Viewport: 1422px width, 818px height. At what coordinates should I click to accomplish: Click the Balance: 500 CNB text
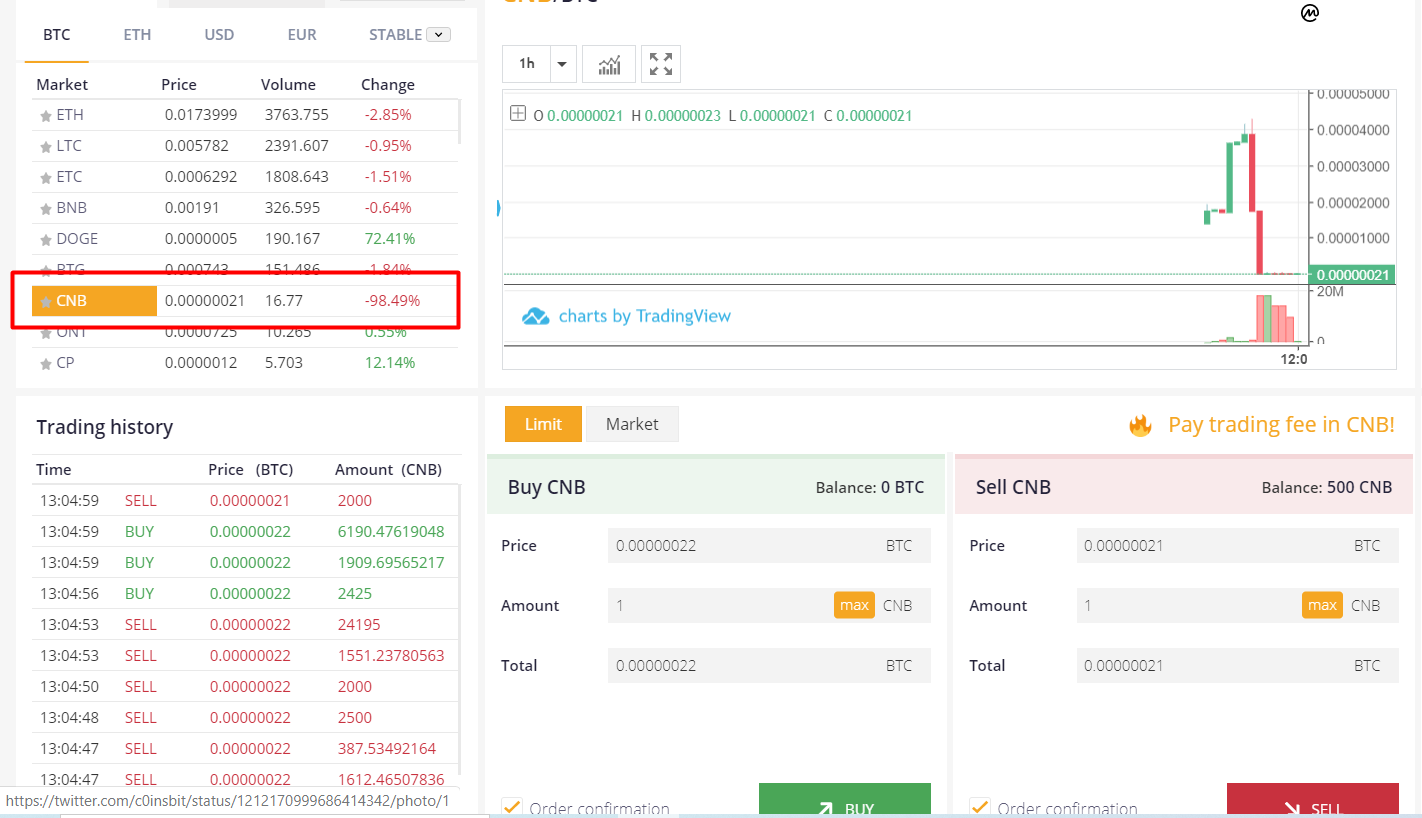point(1327,488)
